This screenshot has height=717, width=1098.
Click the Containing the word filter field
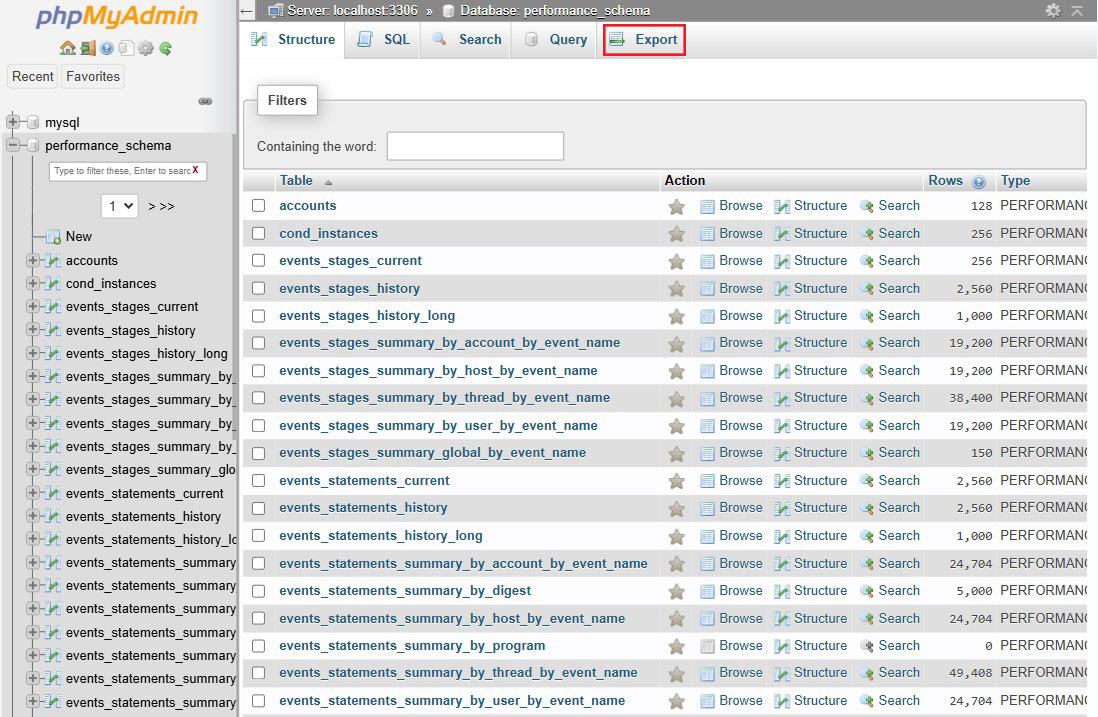pyautogui.click(x=475, y=146)
